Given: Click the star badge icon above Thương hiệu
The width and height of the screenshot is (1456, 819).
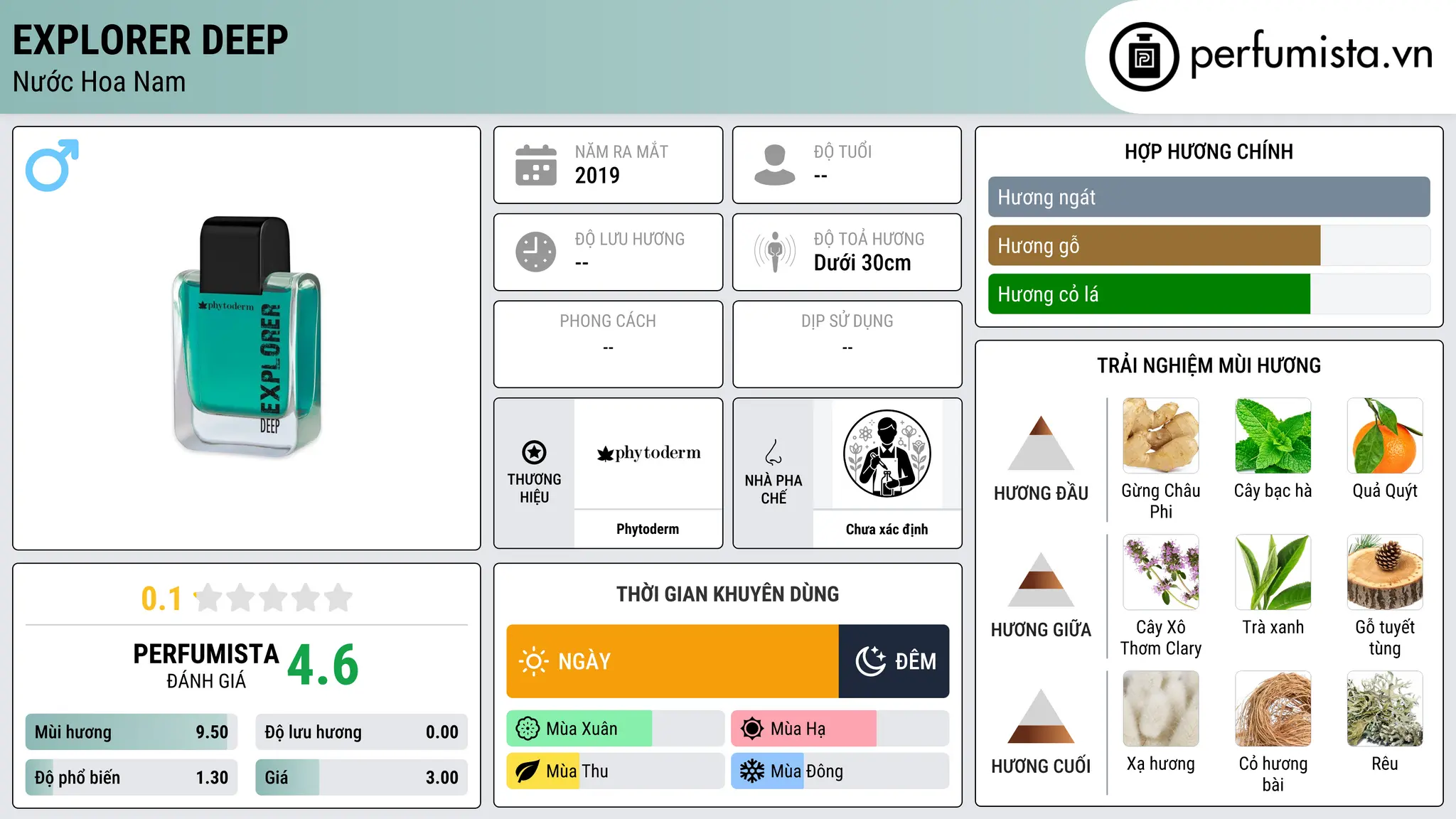Looking at the screenshot, I should pyautogui.click(x=534, y=452).
